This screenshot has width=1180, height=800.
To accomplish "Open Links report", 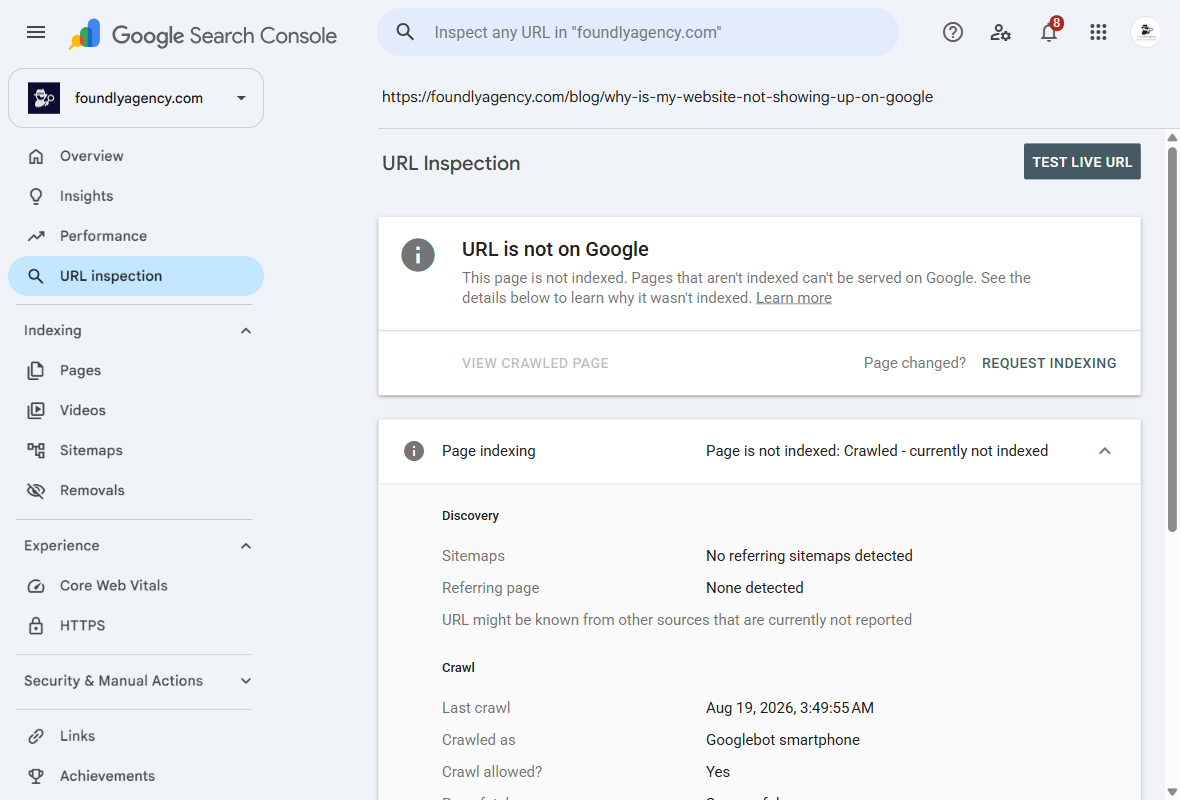I will (135, 737).
